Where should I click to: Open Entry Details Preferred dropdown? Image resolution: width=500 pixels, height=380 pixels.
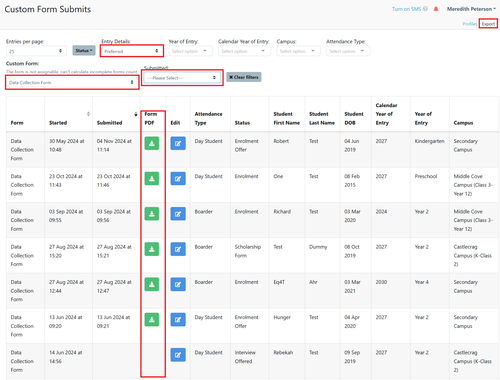click(132, 51)
